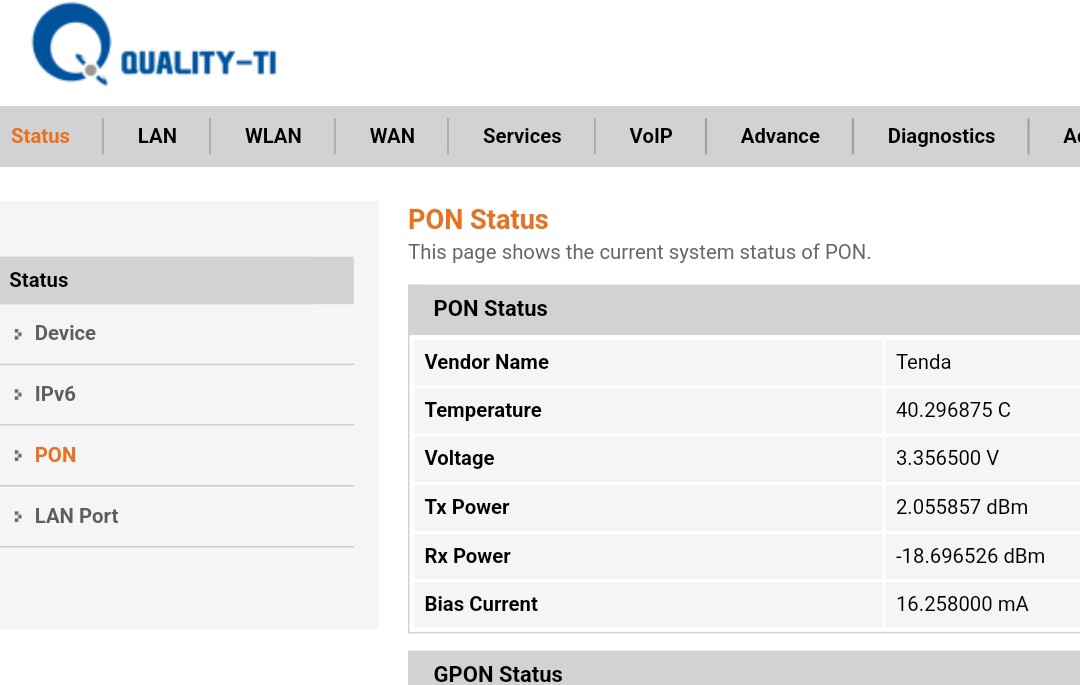The image size is (1080, 685).
Task: Navigate to the Diagnostics tab
Action: coord(941,136)
